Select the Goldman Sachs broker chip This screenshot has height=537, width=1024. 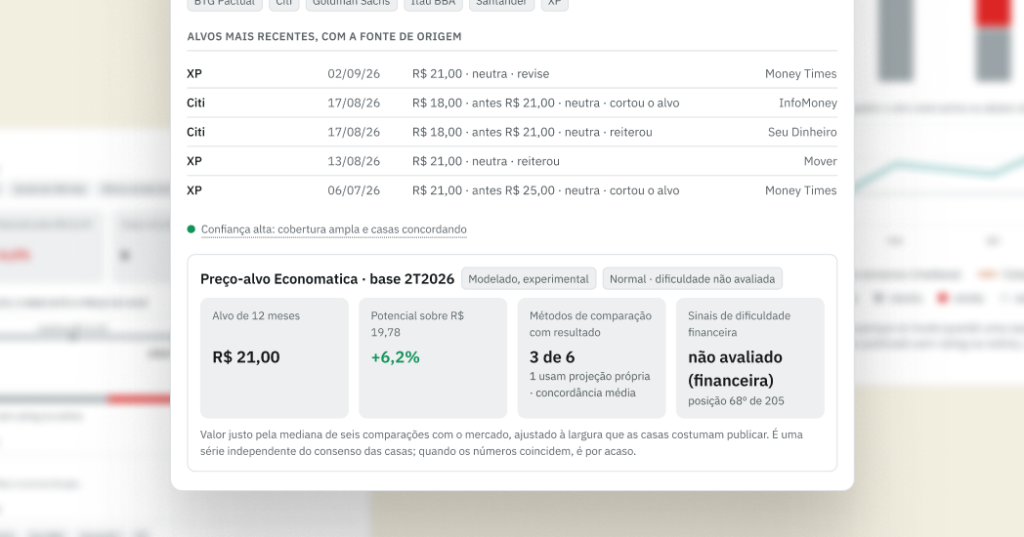pos(351,4)
